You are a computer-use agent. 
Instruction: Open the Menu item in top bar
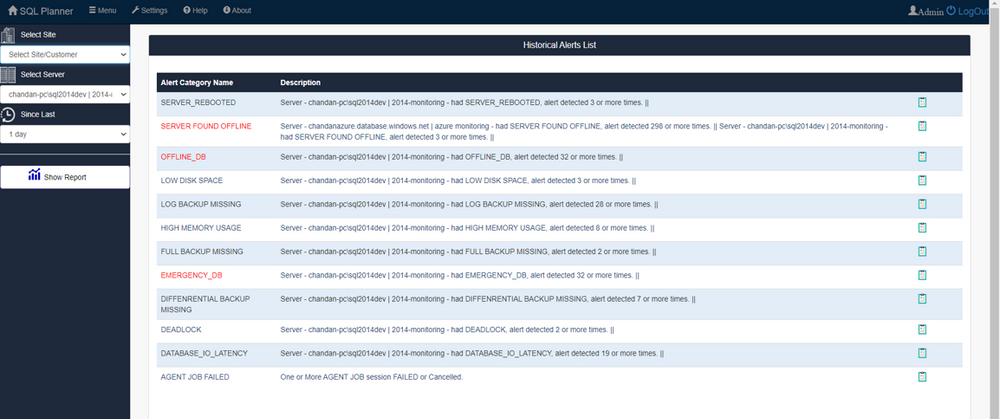click(x=102, y=10)
